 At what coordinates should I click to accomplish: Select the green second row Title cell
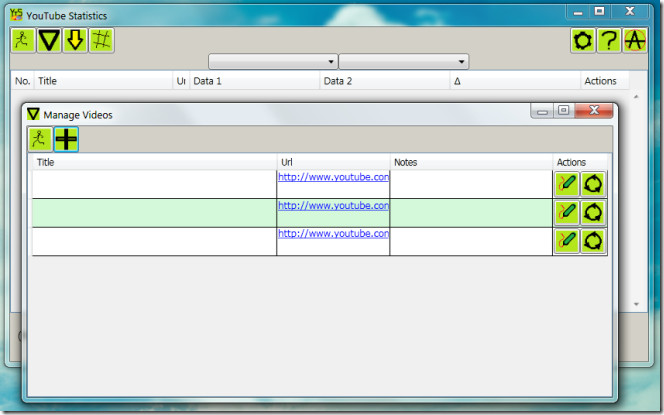155,213
